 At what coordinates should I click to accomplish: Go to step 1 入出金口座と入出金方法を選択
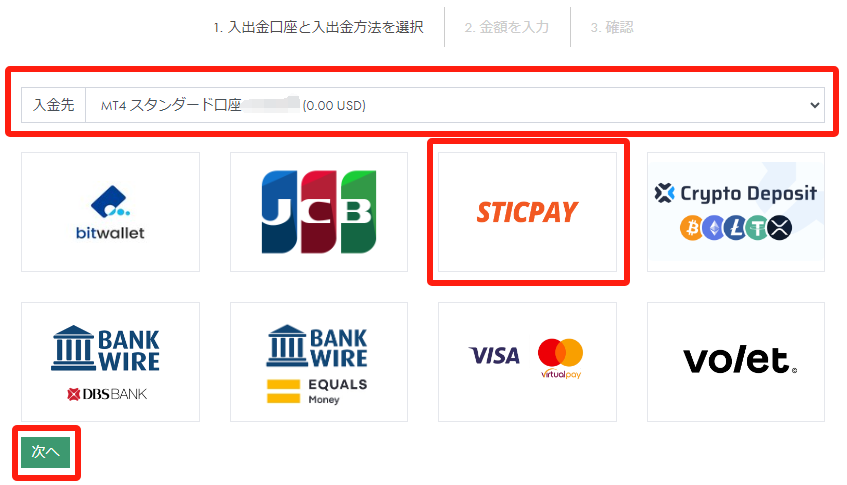pos(318,27)
